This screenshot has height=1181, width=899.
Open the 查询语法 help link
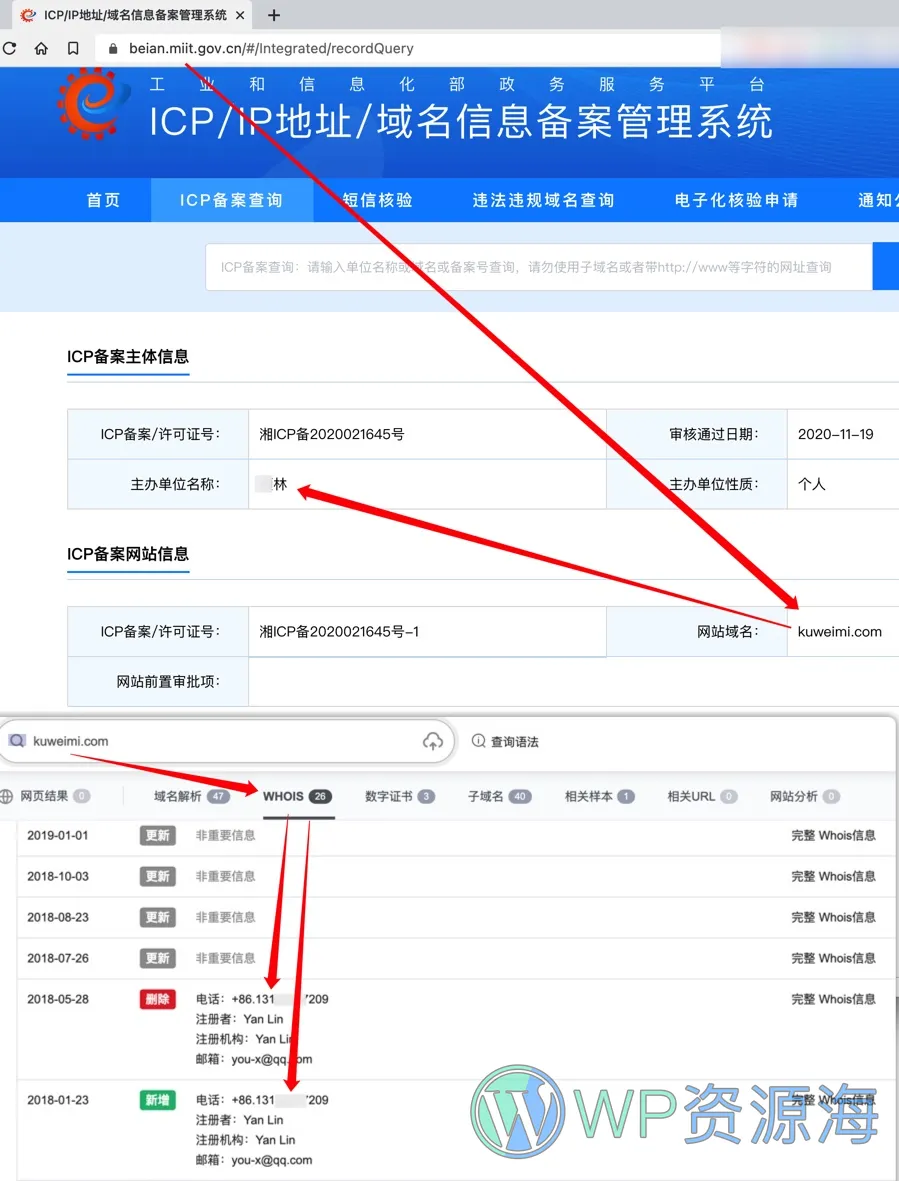pos(514,742)
